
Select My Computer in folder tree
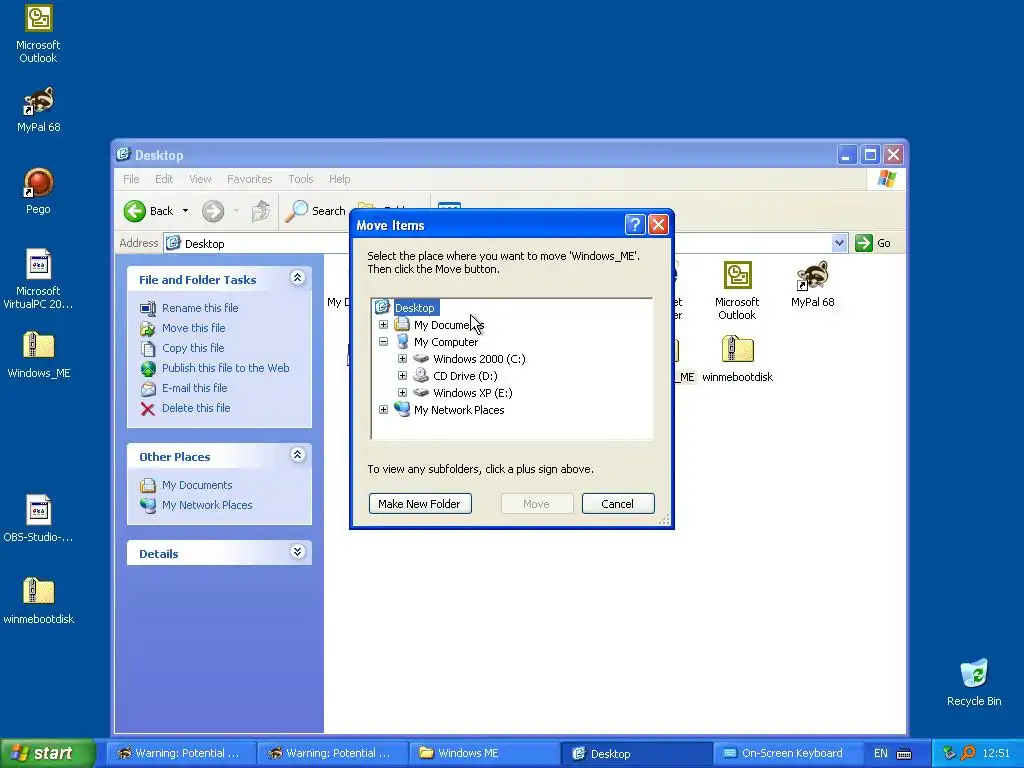pyautogui.click(x=445, y=342)
